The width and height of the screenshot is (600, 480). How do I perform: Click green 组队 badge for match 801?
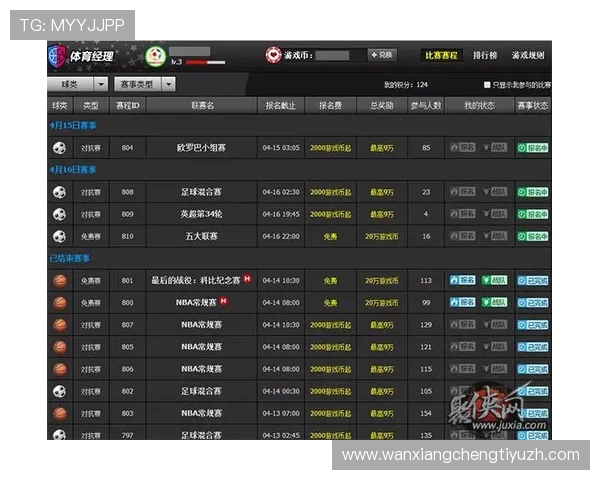494,280
